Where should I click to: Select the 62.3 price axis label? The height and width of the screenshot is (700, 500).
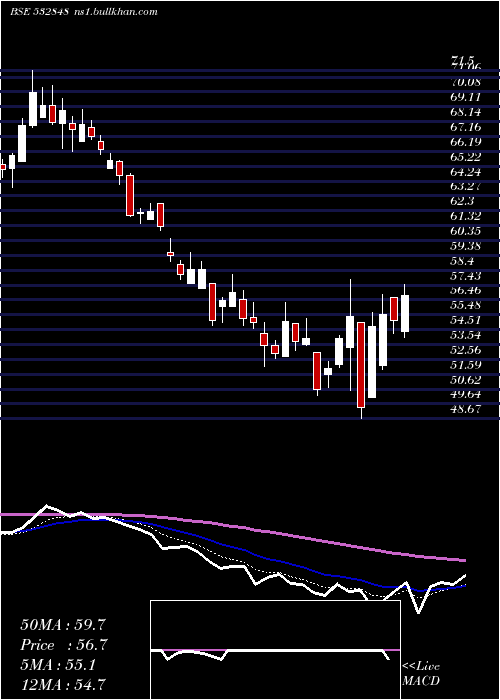462,201
